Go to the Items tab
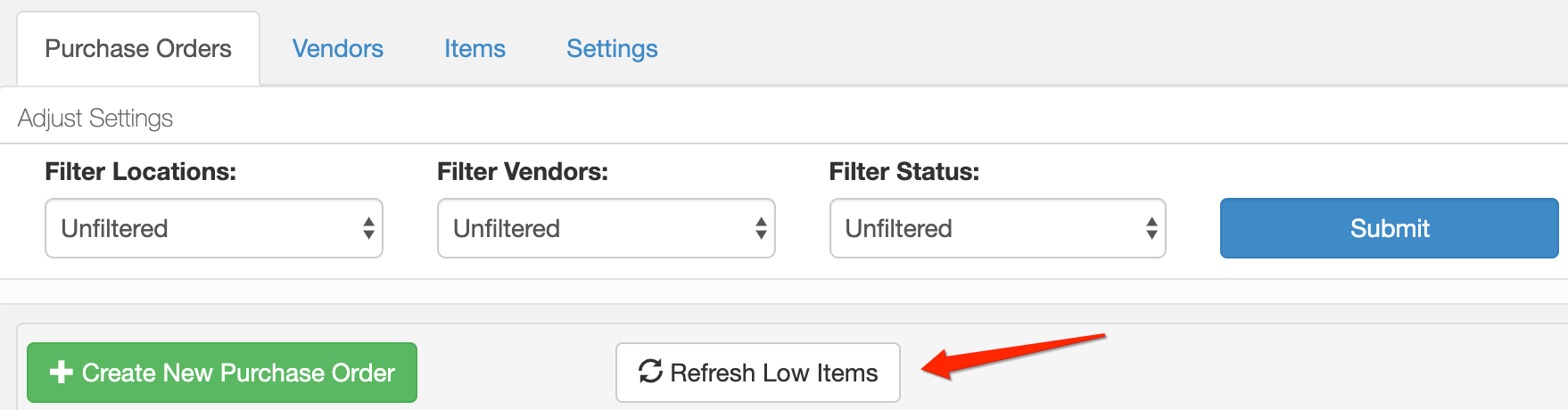Screen dimensions: 1568x410 475,49
